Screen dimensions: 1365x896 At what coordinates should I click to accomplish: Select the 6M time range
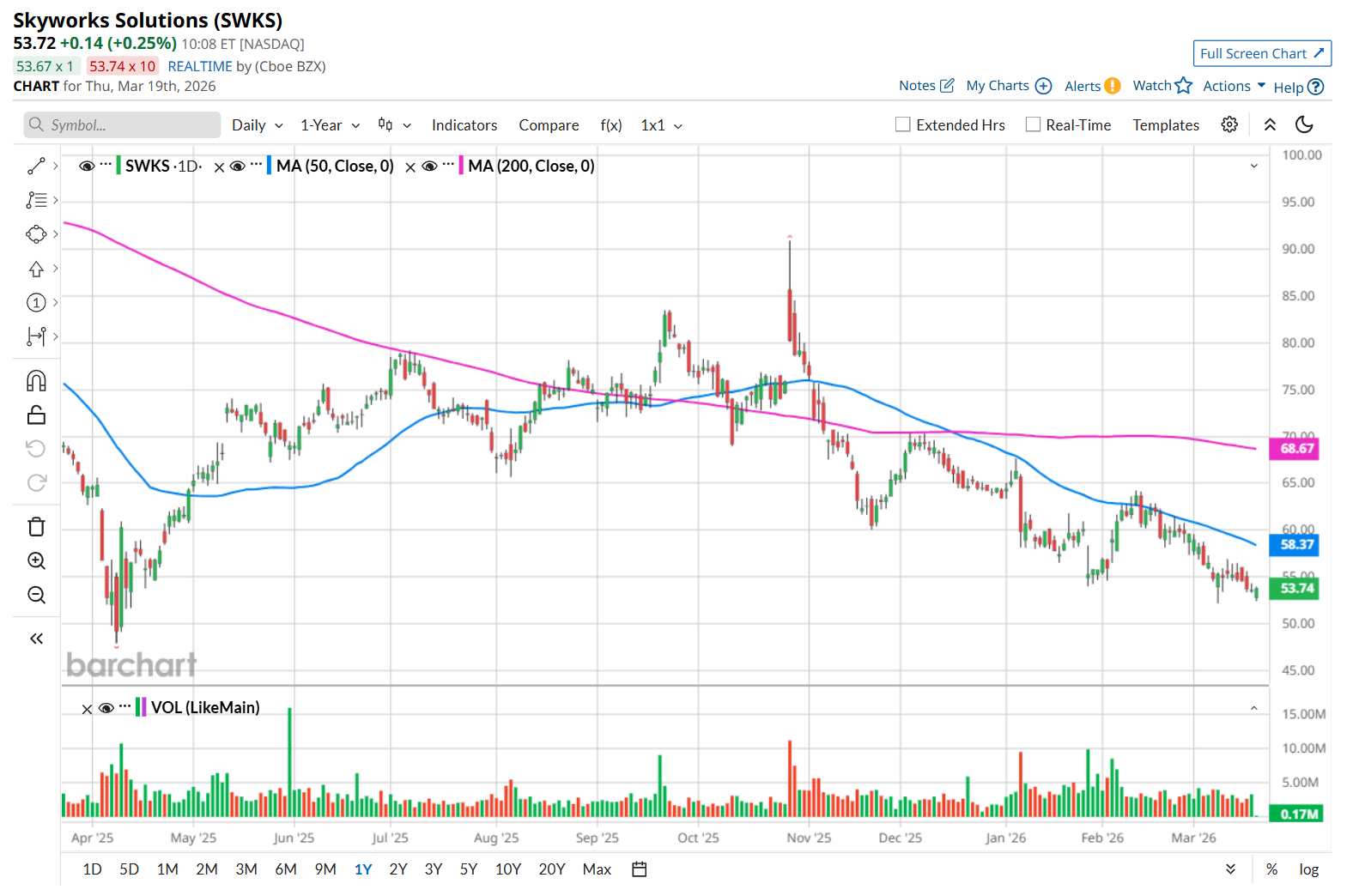pos(286,869)
